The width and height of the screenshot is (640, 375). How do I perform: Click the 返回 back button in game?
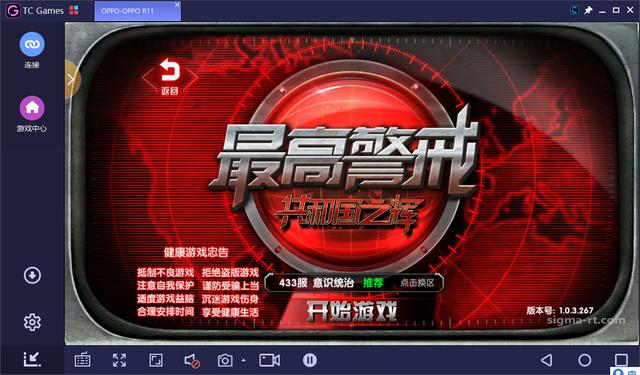coord(170,77)
